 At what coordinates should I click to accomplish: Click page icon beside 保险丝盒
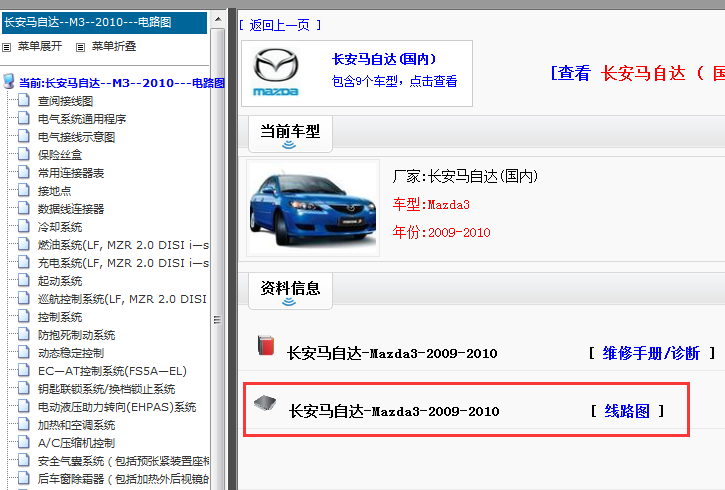24,154
